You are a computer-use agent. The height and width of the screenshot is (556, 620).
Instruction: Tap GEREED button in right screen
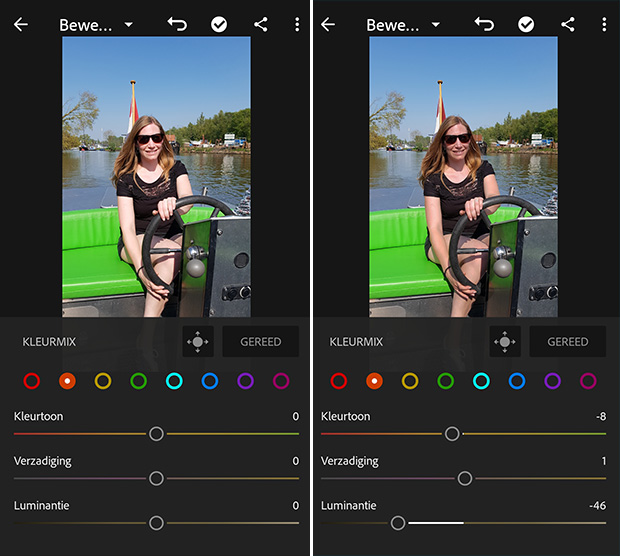(x=568, y=342)
